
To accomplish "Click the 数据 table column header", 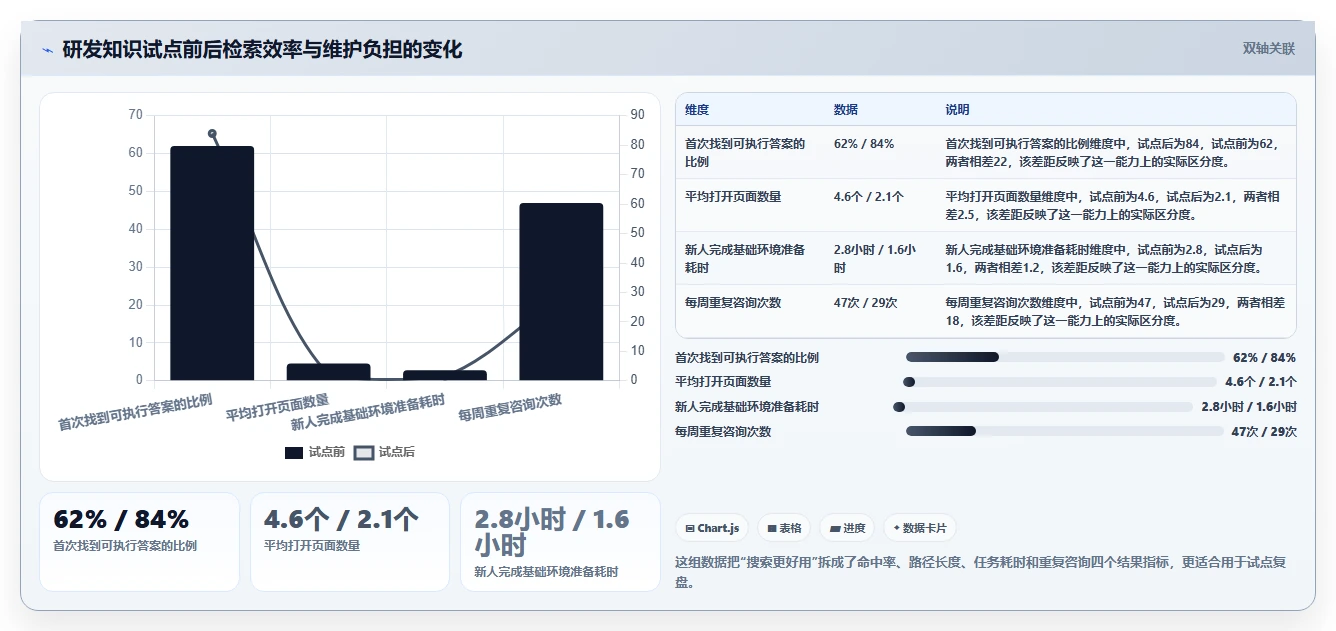I will pos(846,110).
